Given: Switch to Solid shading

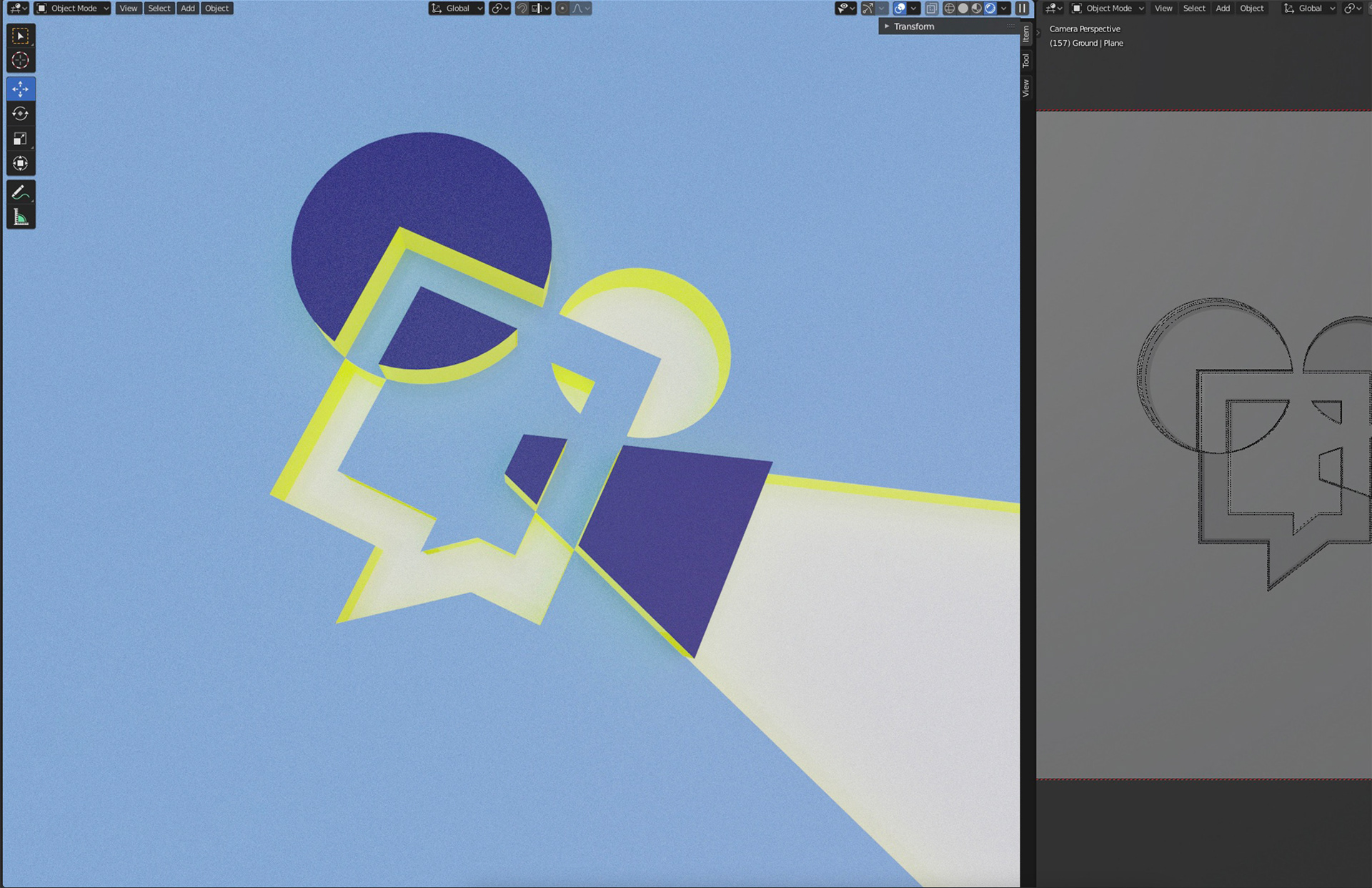Looking at the screenshot, I should 963,9.
